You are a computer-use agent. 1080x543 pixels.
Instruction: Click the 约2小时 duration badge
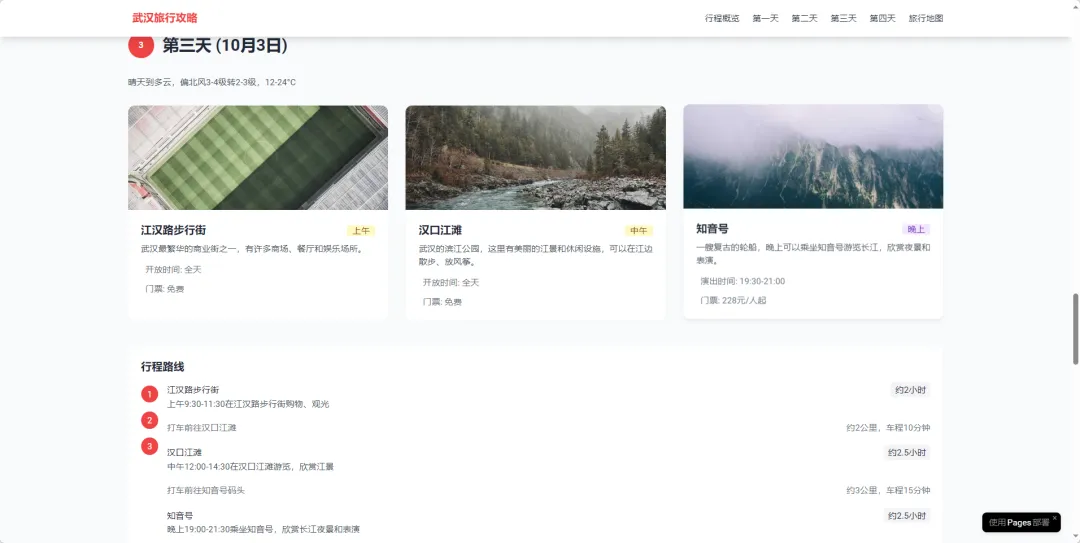pyautogui.click(x=910, y=390)
